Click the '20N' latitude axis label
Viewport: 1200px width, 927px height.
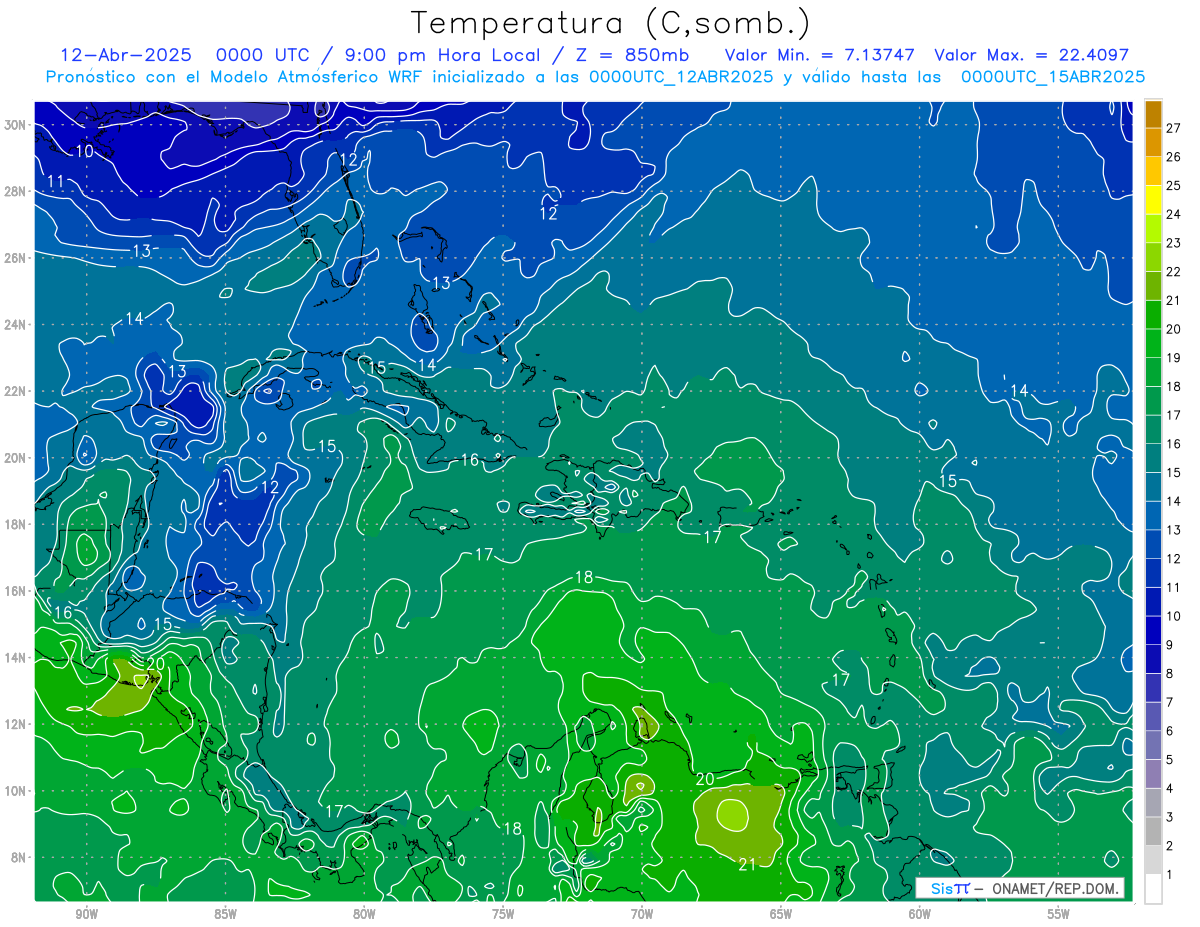point(17,458)
